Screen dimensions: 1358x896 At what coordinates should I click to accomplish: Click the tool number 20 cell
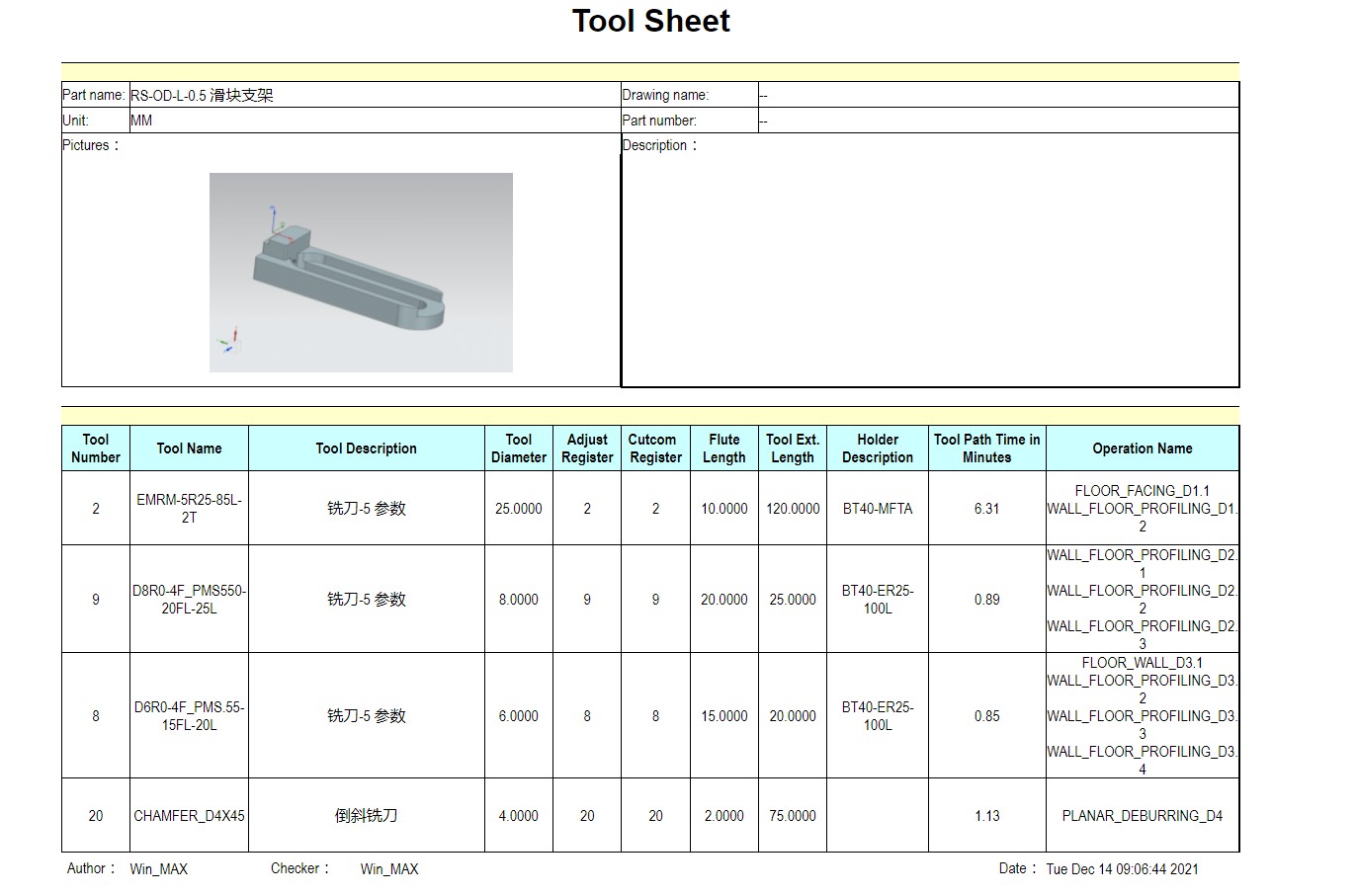(96, 816)
